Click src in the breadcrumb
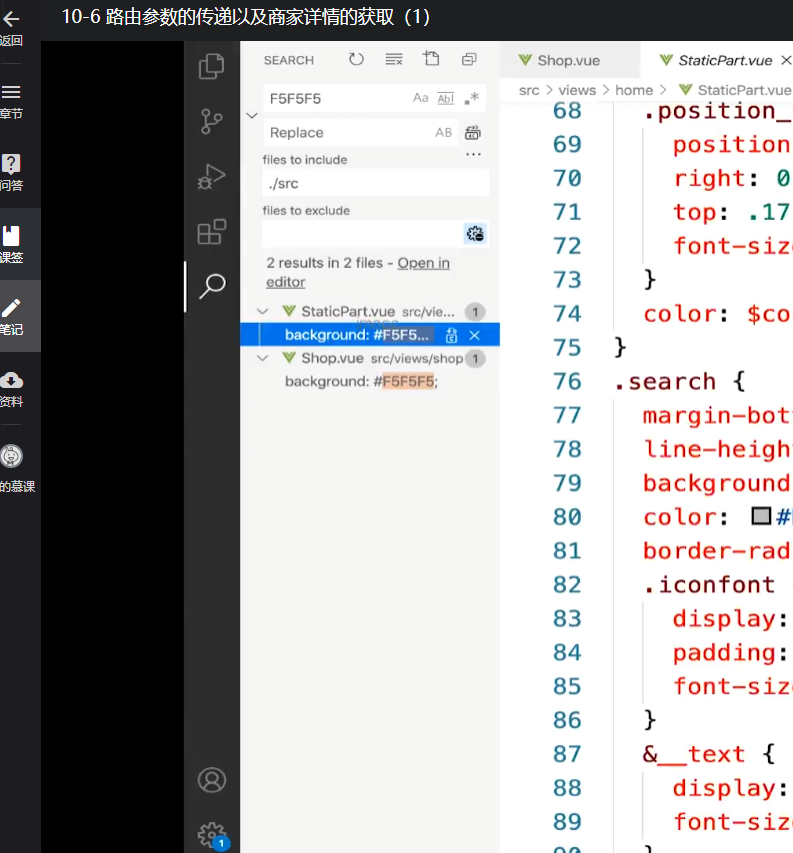Viewport: 793px width, 853px height. [529, 90]
